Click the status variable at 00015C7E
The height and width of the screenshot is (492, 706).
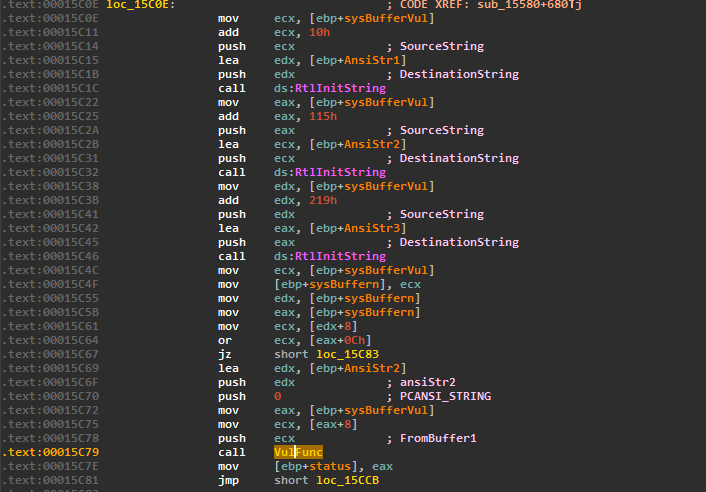(x=330, y=466)
